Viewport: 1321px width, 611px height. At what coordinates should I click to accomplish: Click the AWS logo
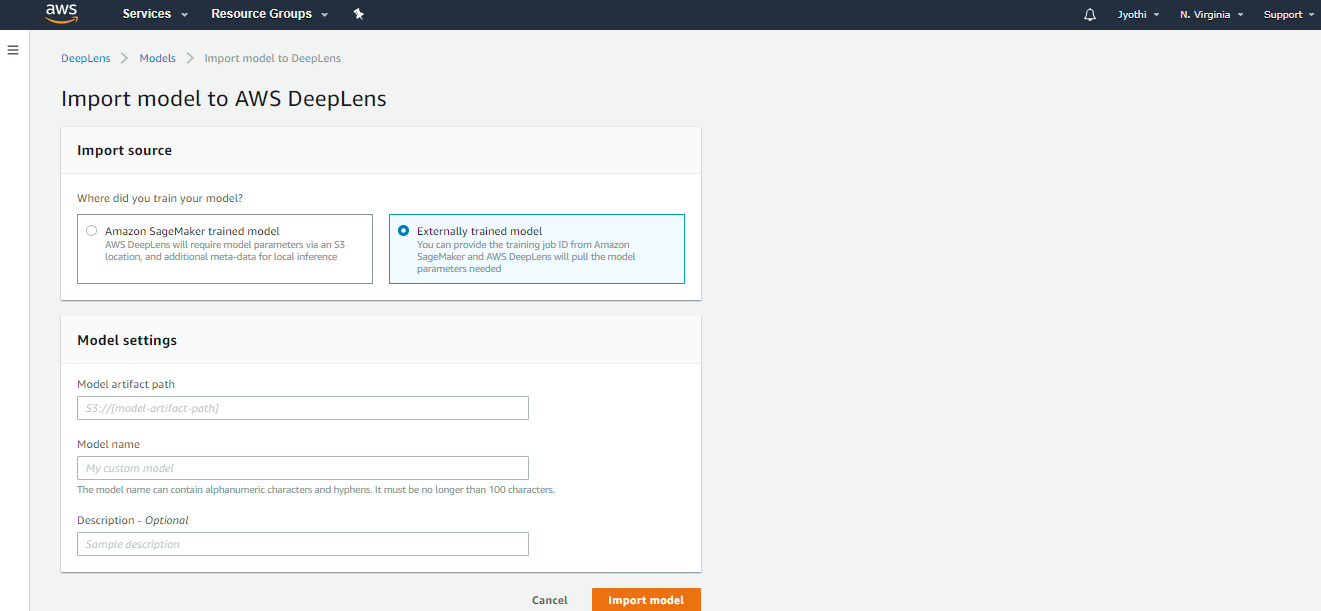pyautogui.click(x=61, y=13)
